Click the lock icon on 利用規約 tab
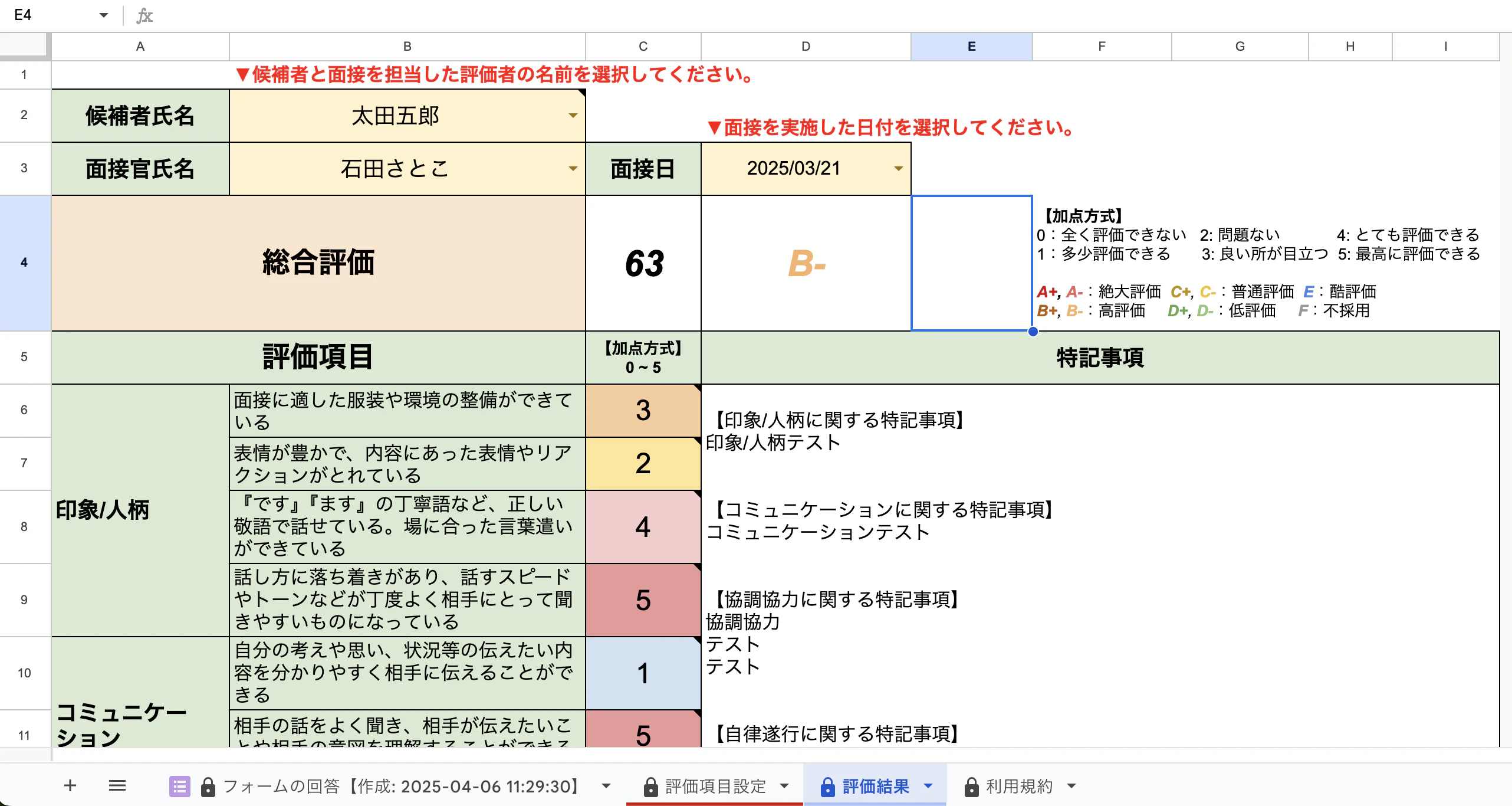The image size is (1512, 806). point(971,786)
